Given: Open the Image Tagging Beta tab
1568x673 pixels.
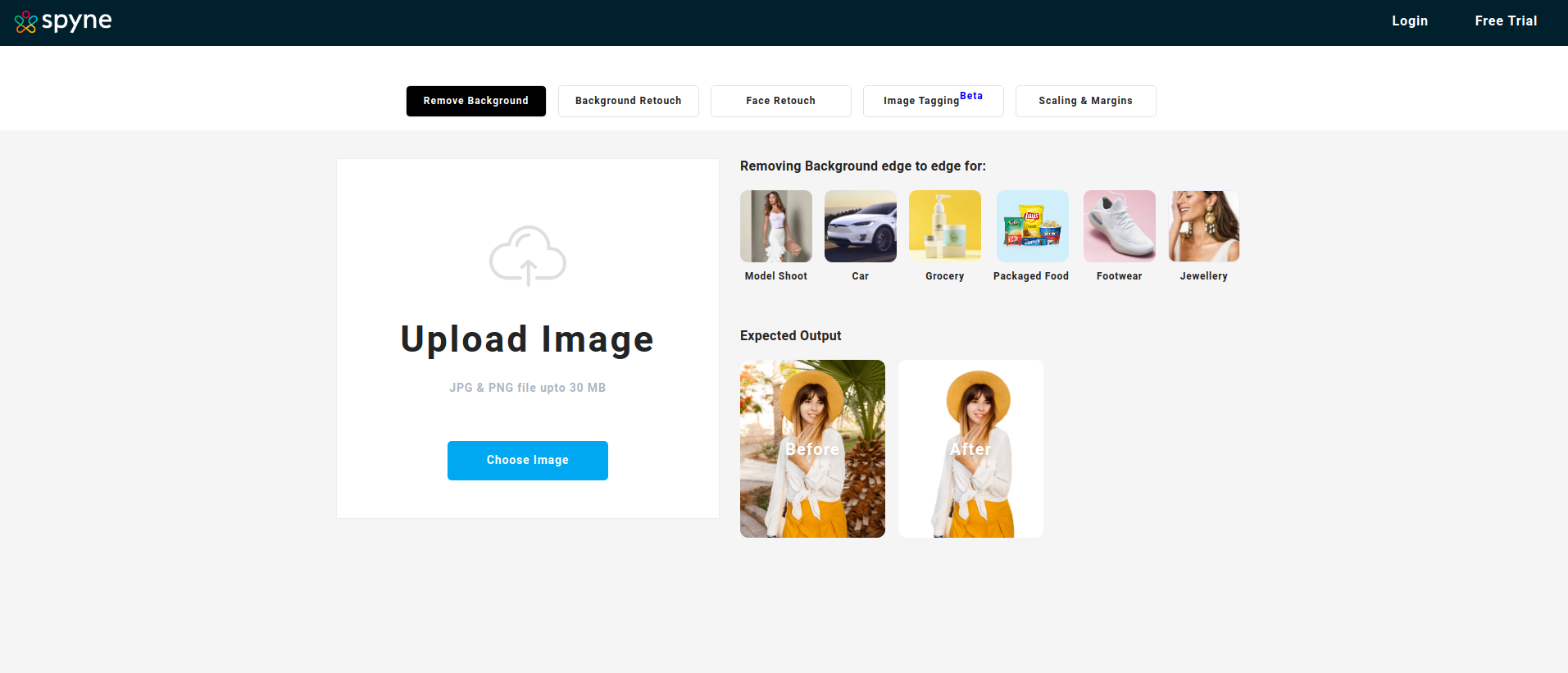Looking at the screenshot, I should 933,101.
